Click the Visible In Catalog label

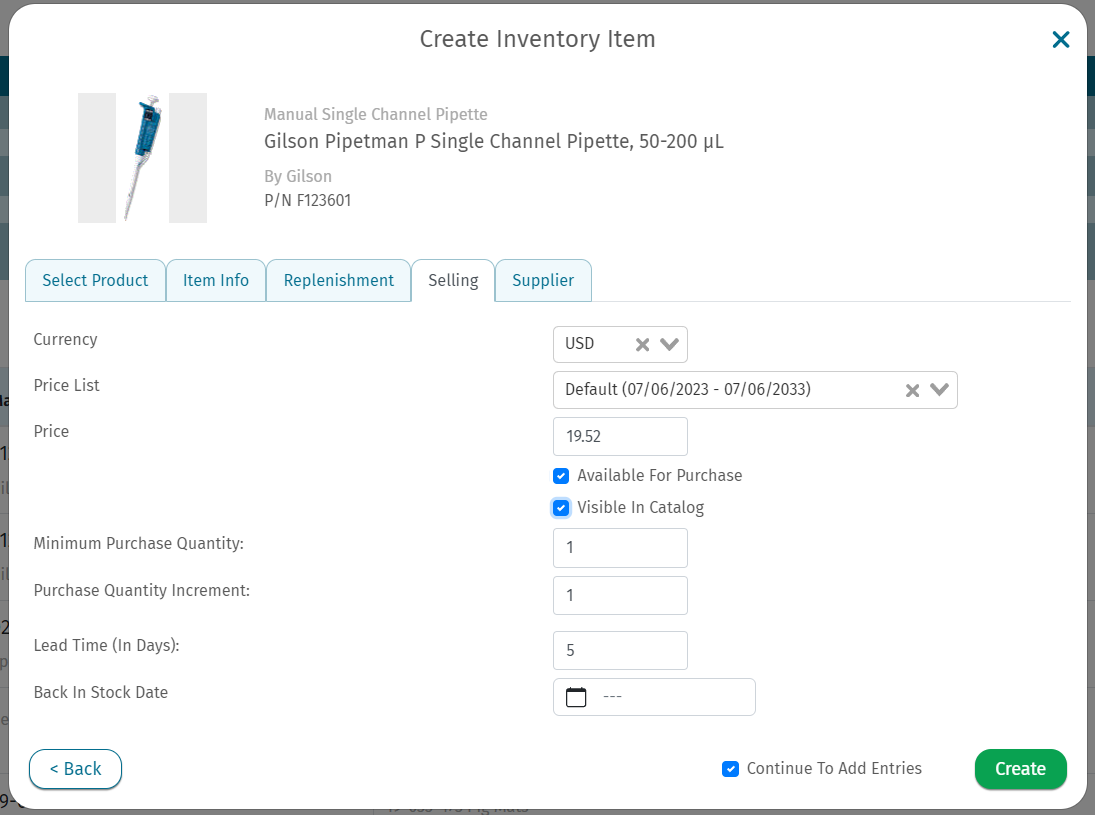point(640,508)
